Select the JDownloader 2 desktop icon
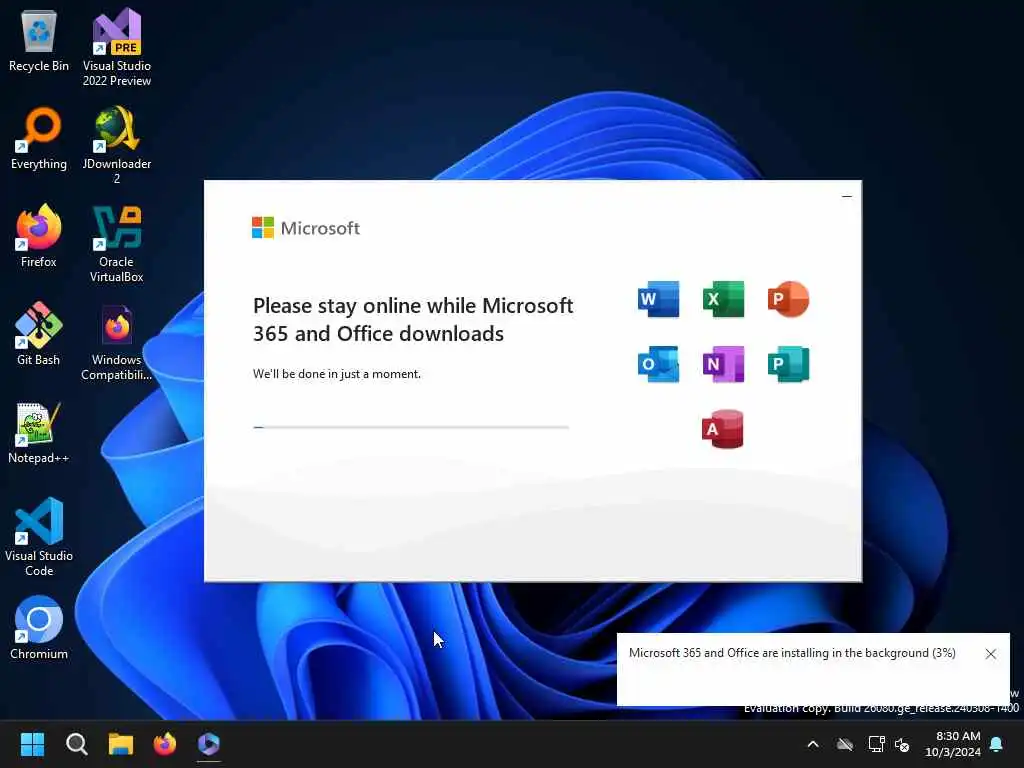Image resolution: width=1024 pixels, height=768 pixels. pos(117,145)
